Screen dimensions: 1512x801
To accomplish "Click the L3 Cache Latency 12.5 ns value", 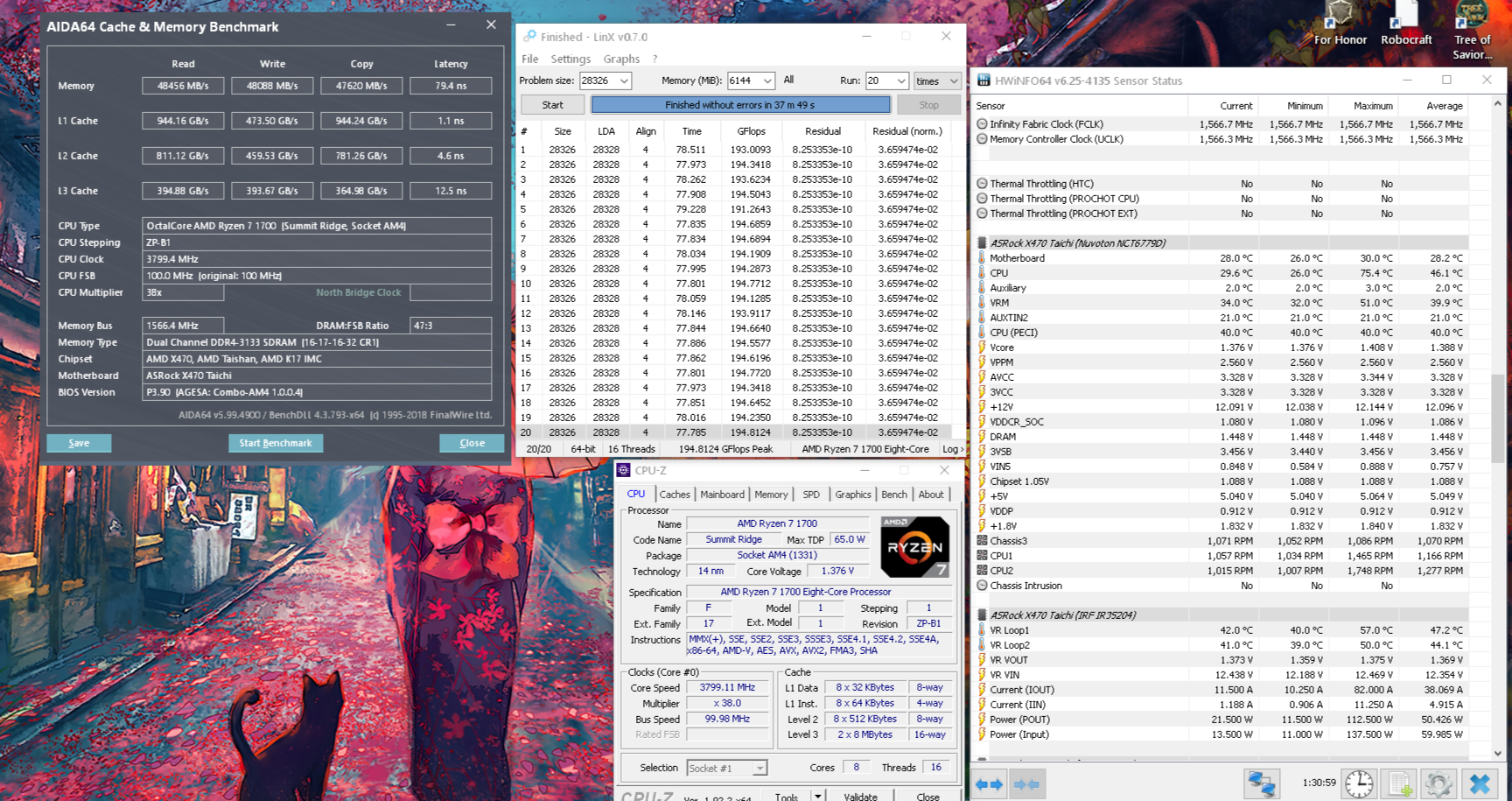I will click(451, 191).
